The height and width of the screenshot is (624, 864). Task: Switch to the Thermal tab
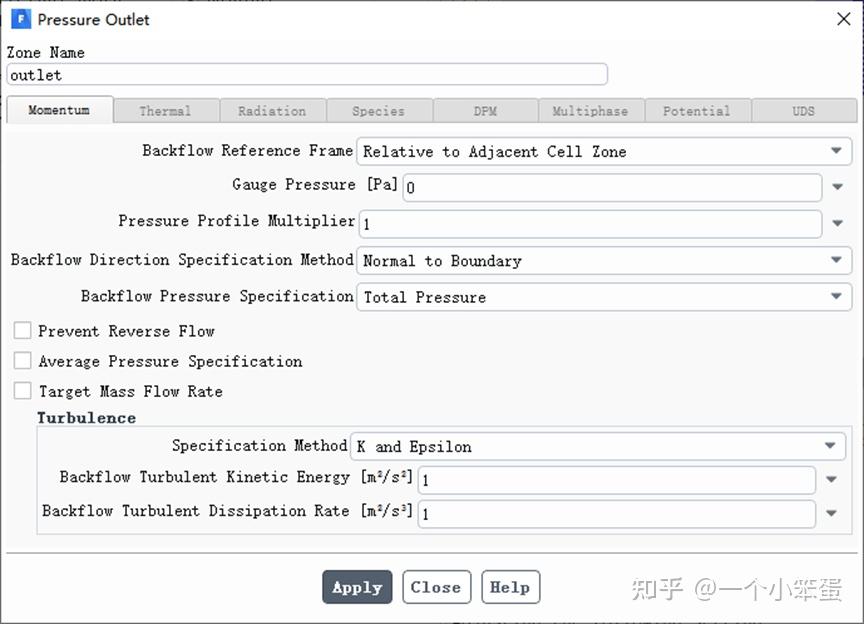pyautogui.click(x=165, y=111)
